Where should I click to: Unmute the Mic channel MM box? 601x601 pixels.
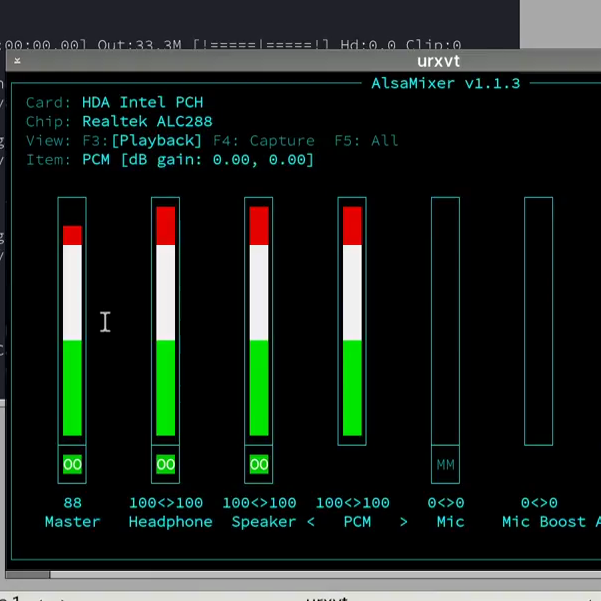click(x=445, y=464)
